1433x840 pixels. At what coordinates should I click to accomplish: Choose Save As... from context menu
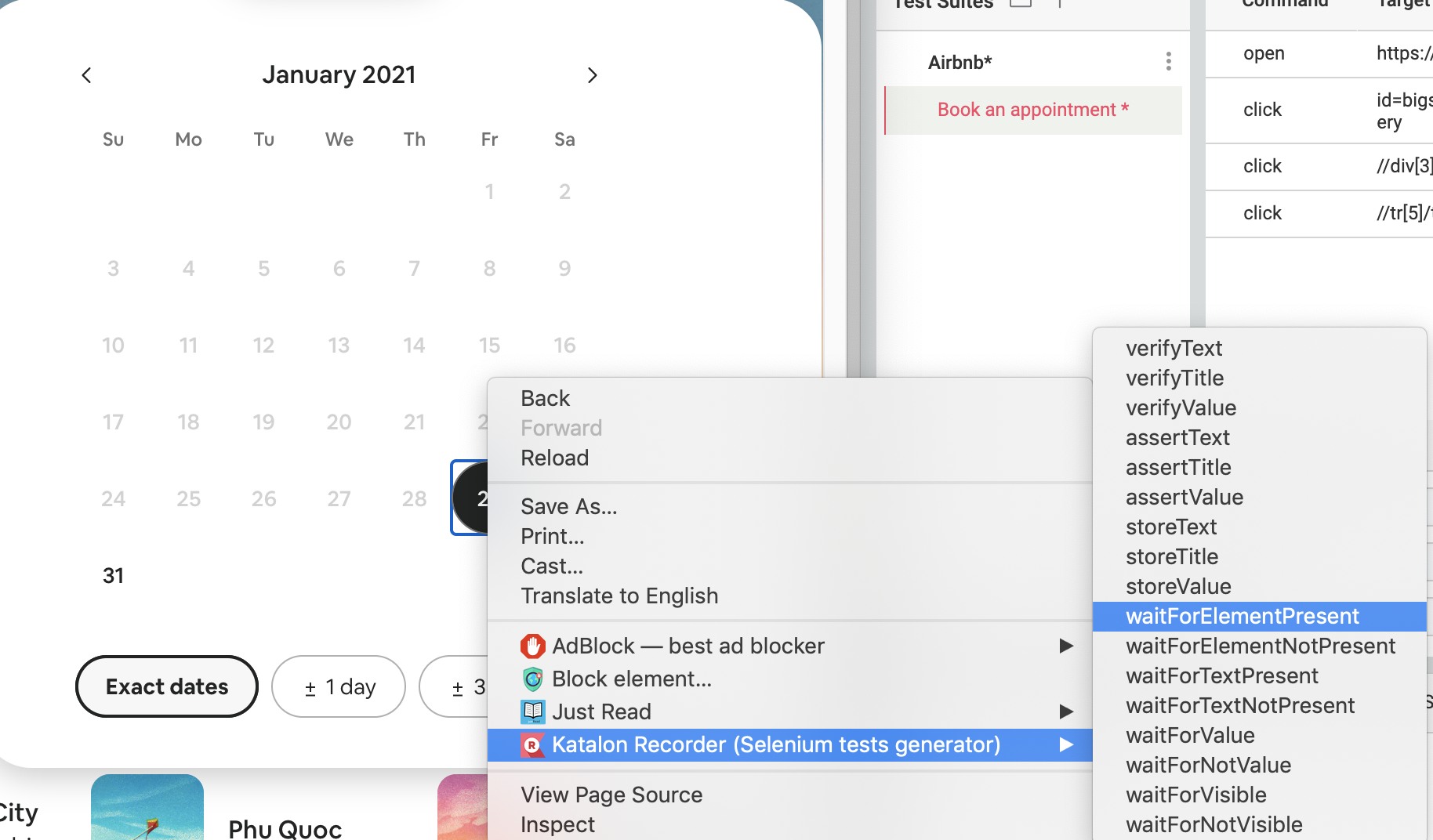click(789, 506)
